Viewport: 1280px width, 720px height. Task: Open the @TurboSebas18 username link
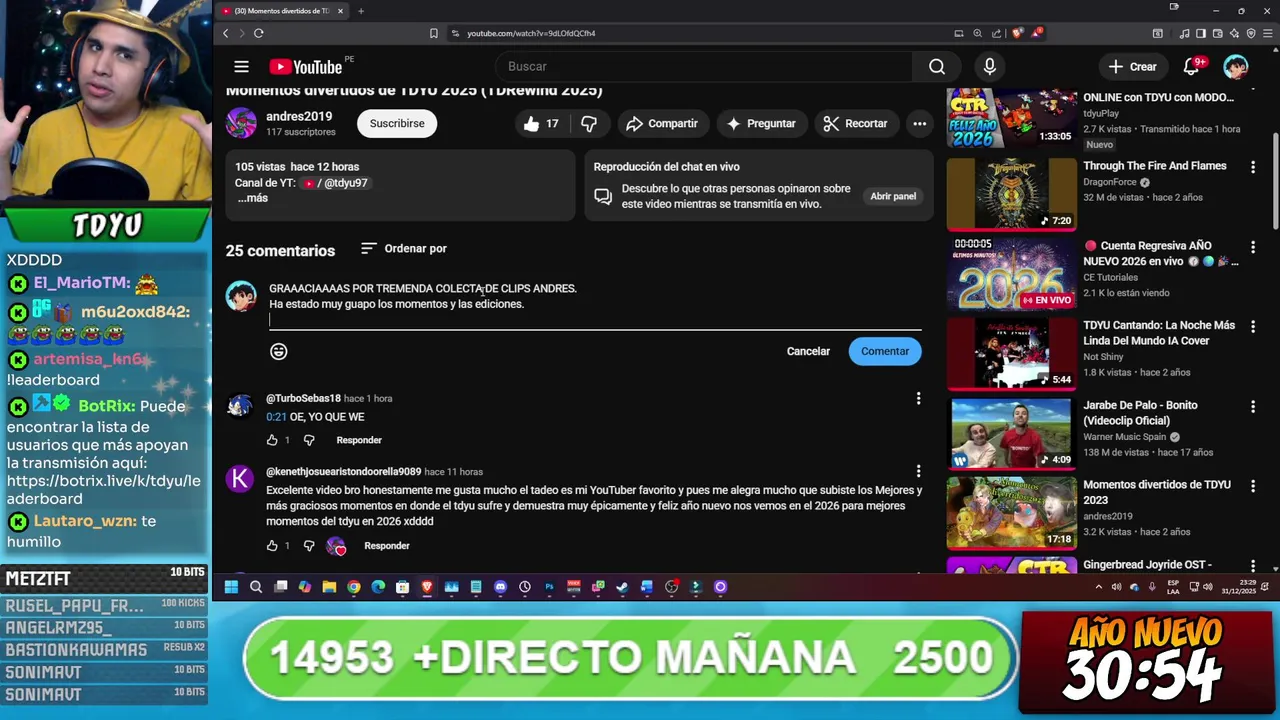(x=303, y=399)
